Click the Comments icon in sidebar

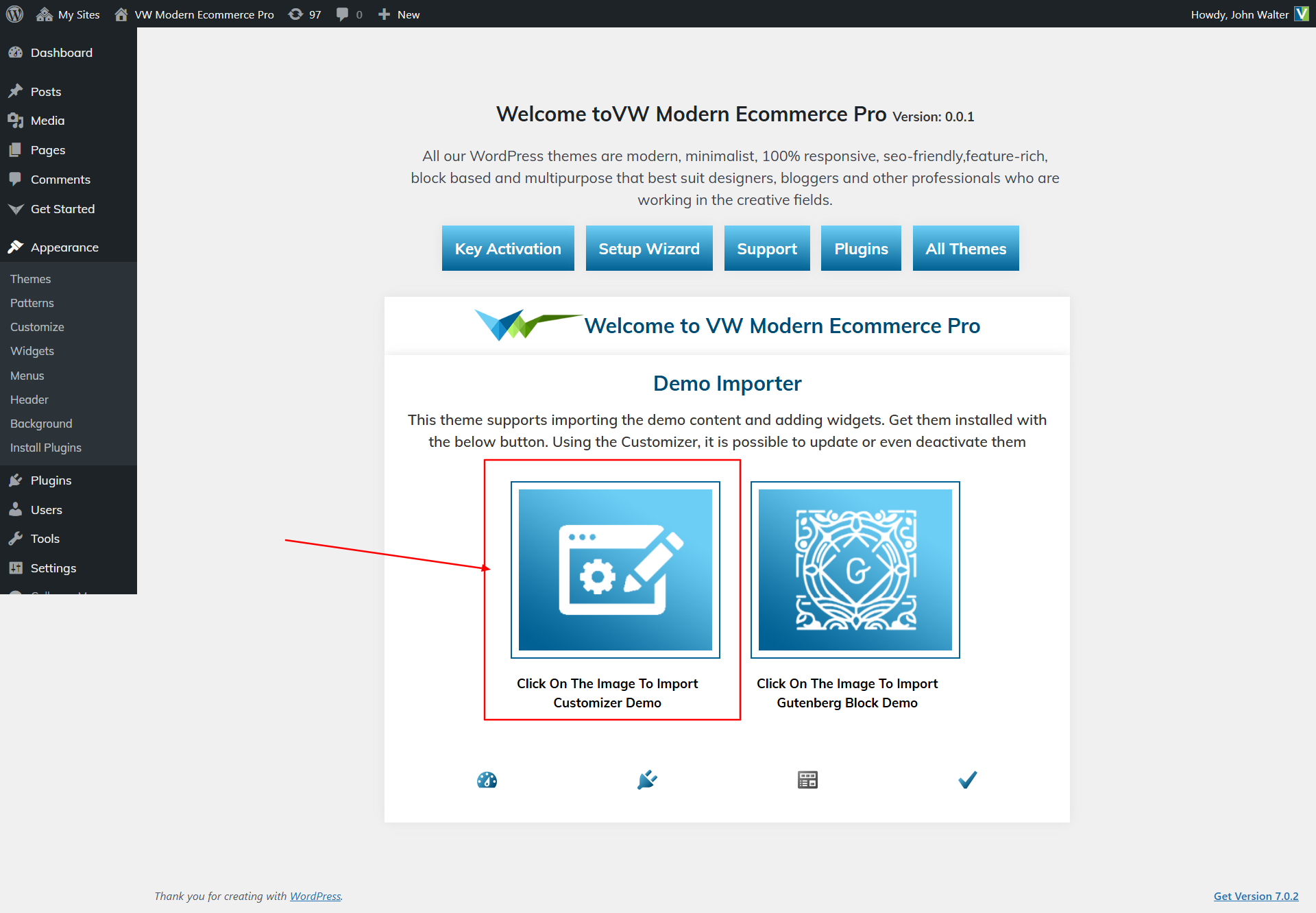point(16,179)
